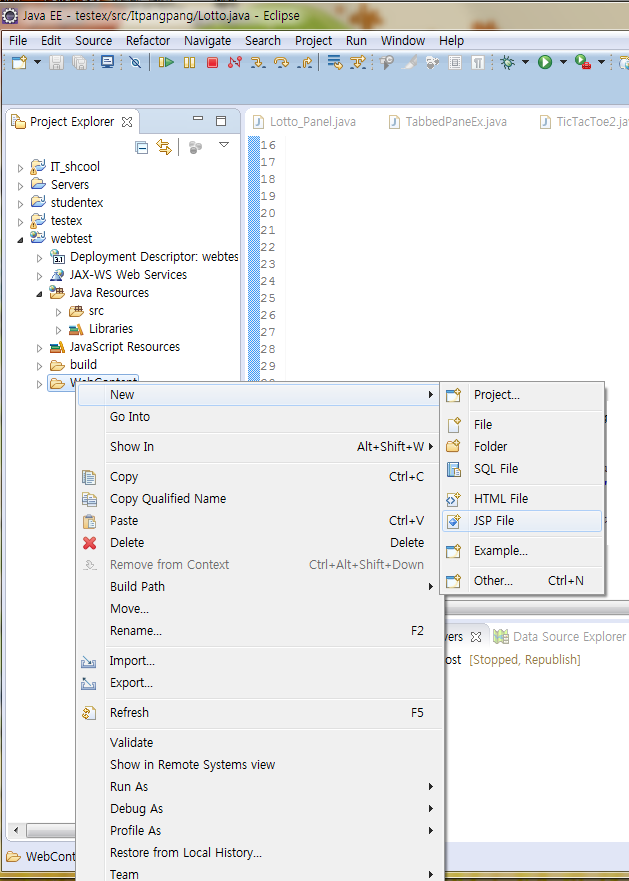Choose Project... from New submenu
This screenshot has width=629, height=881.
522,395
